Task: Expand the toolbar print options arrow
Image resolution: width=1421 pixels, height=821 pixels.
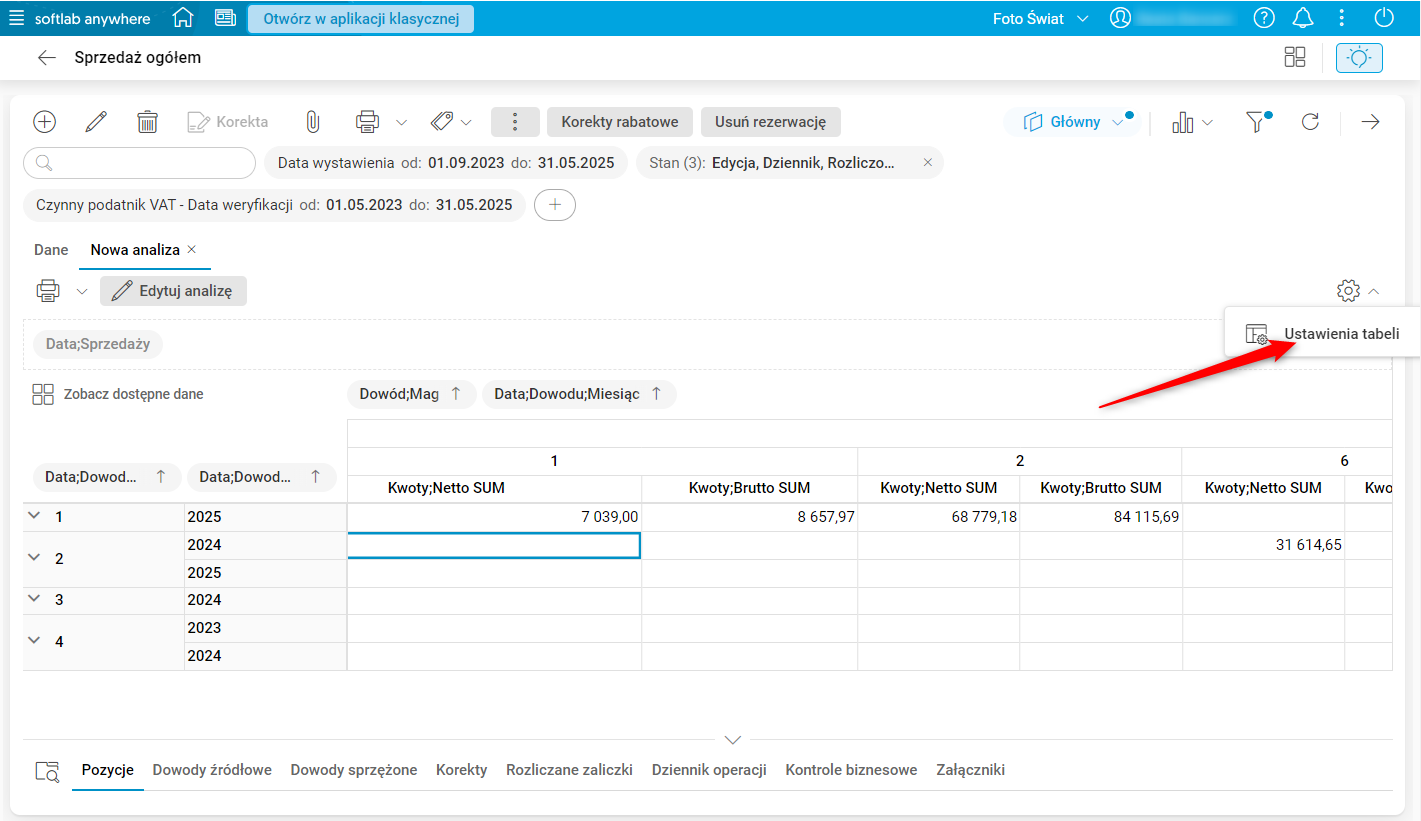Action: point(401,122)
